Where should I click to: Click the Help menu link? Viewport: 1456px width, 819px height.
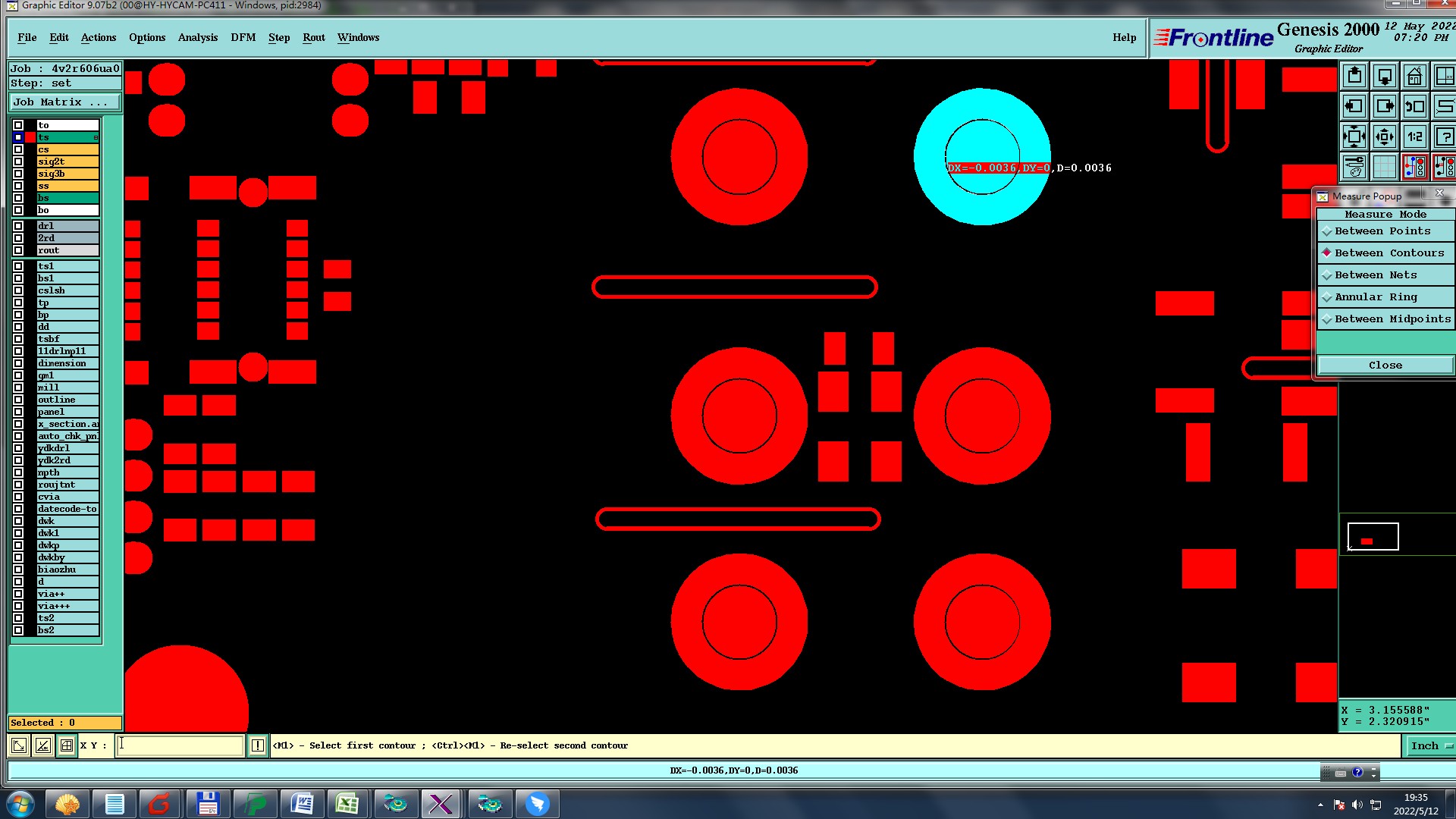[x=1124, y=38]
